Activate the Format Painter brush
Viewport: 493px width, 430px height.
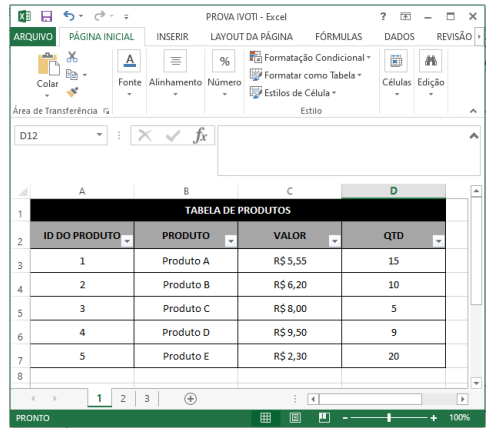point(72,92)
